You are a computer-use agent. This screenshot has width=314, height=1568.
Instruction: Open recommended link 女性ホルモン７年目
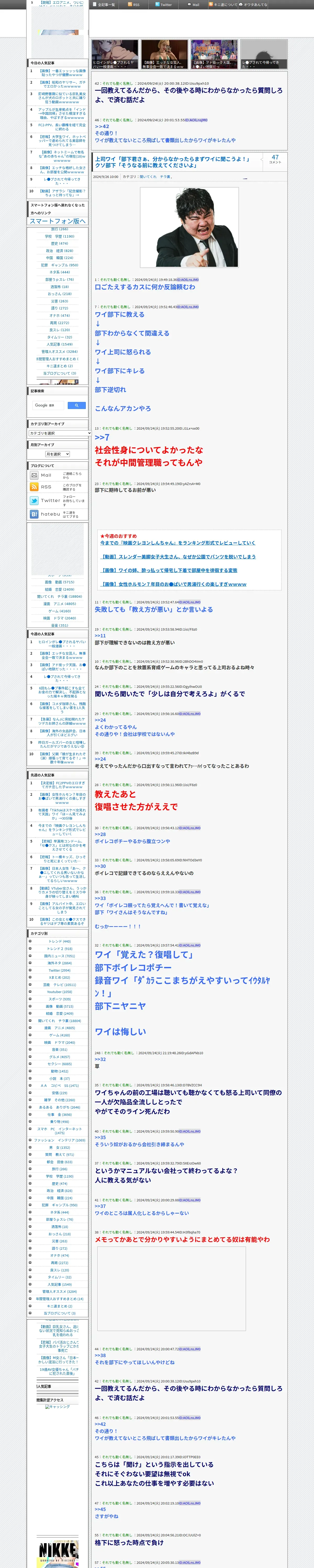[173, 584]
